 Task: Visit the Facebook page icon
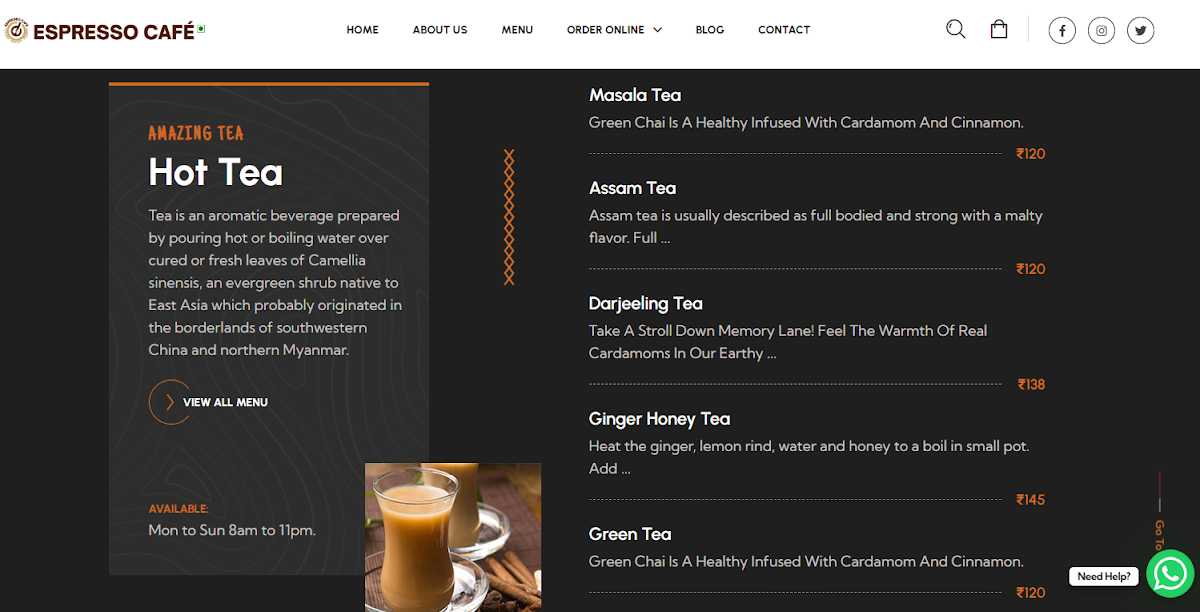(x=1062, y=31)
